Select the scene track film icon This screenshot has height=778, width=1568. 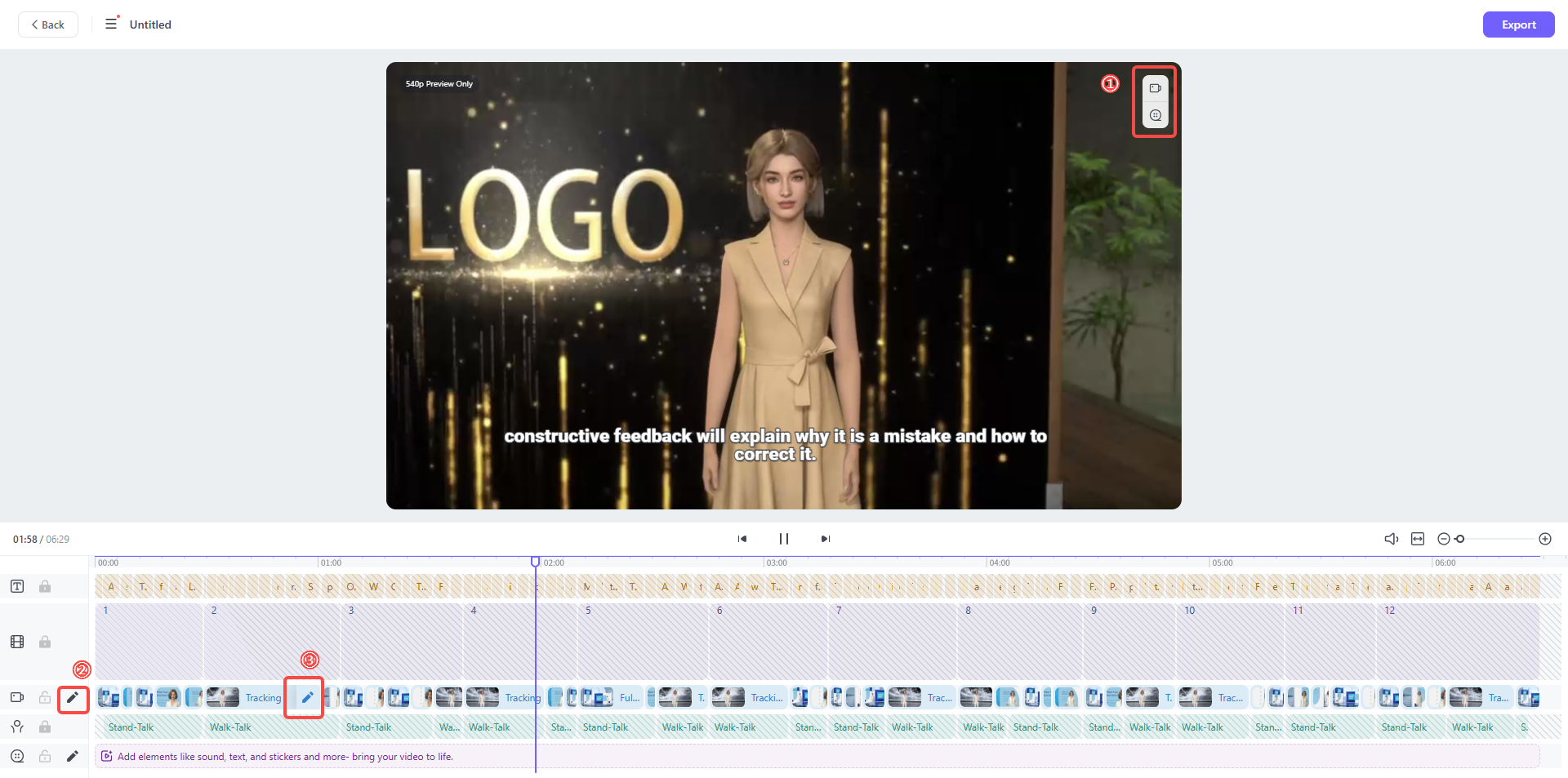tap(17, 642)
